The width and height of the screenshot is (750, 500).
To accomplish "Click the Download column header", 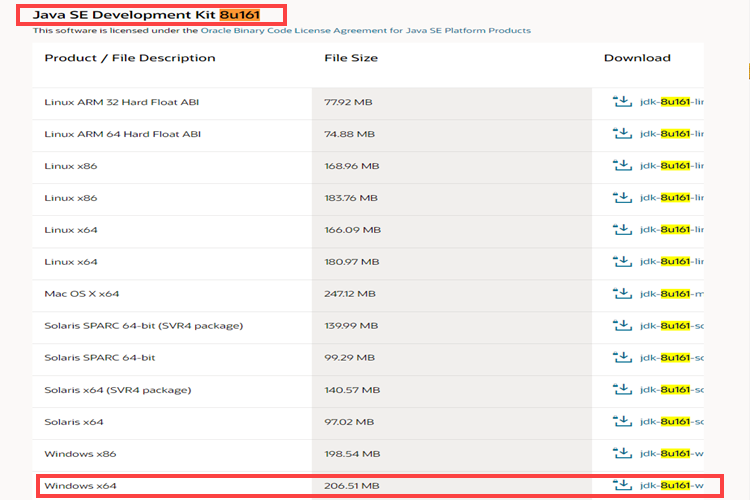I will [x=637, y=58].
